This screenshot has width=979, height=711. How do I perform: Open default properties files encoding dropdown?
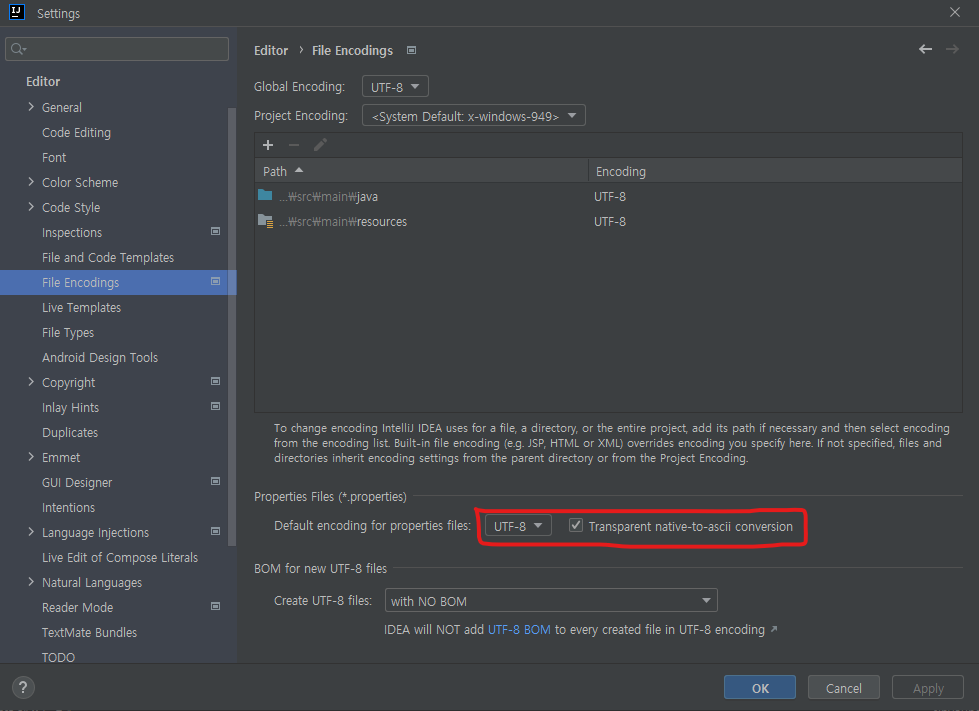tap(518, 526)
